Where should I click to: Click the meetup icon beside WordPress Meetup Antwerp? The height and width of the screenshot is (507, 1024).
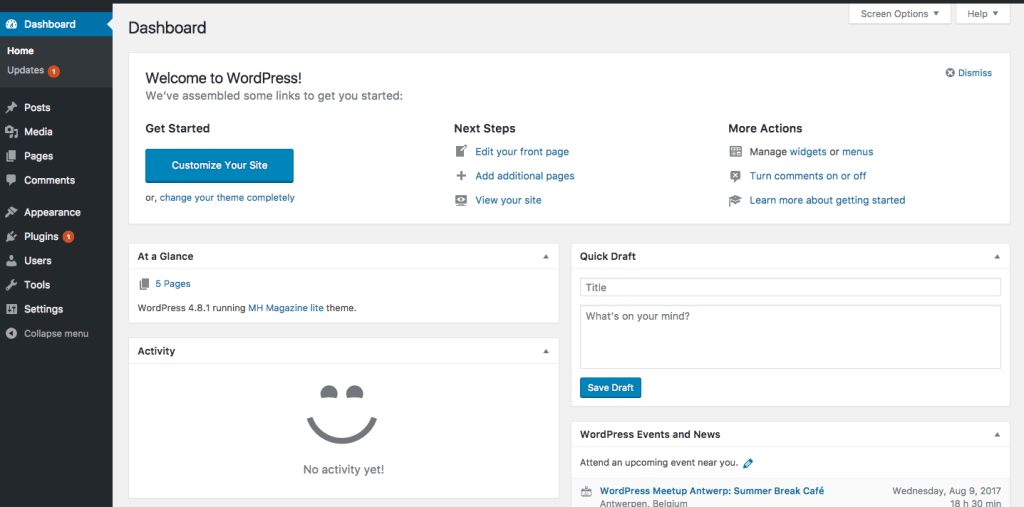point(586,491)
